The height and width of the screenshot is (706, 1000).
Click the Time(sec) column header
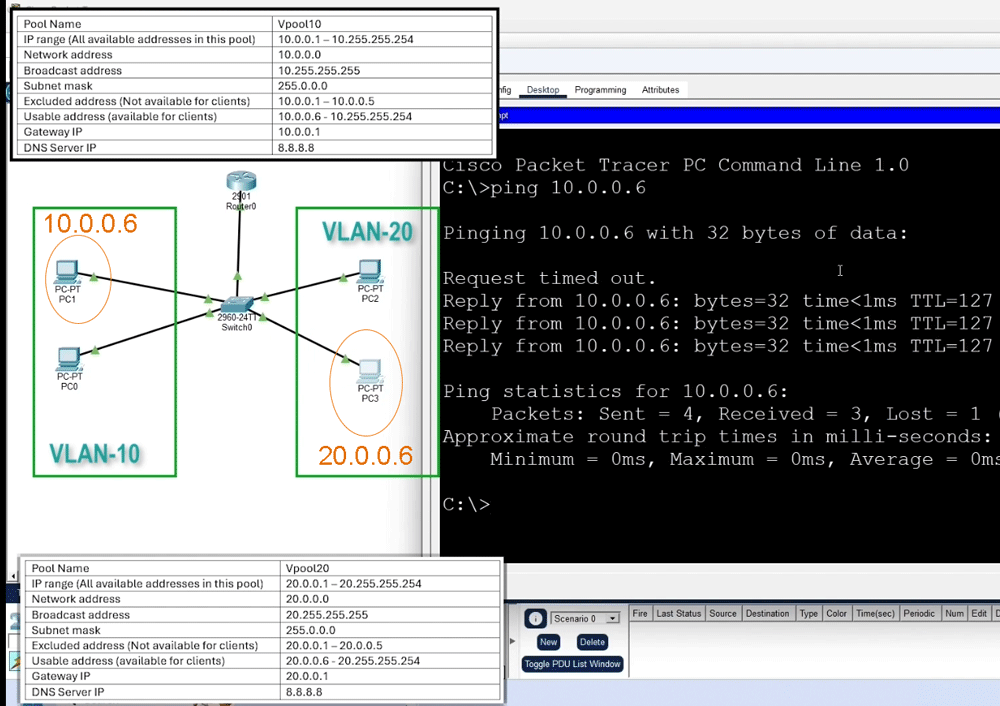(875, 614)
